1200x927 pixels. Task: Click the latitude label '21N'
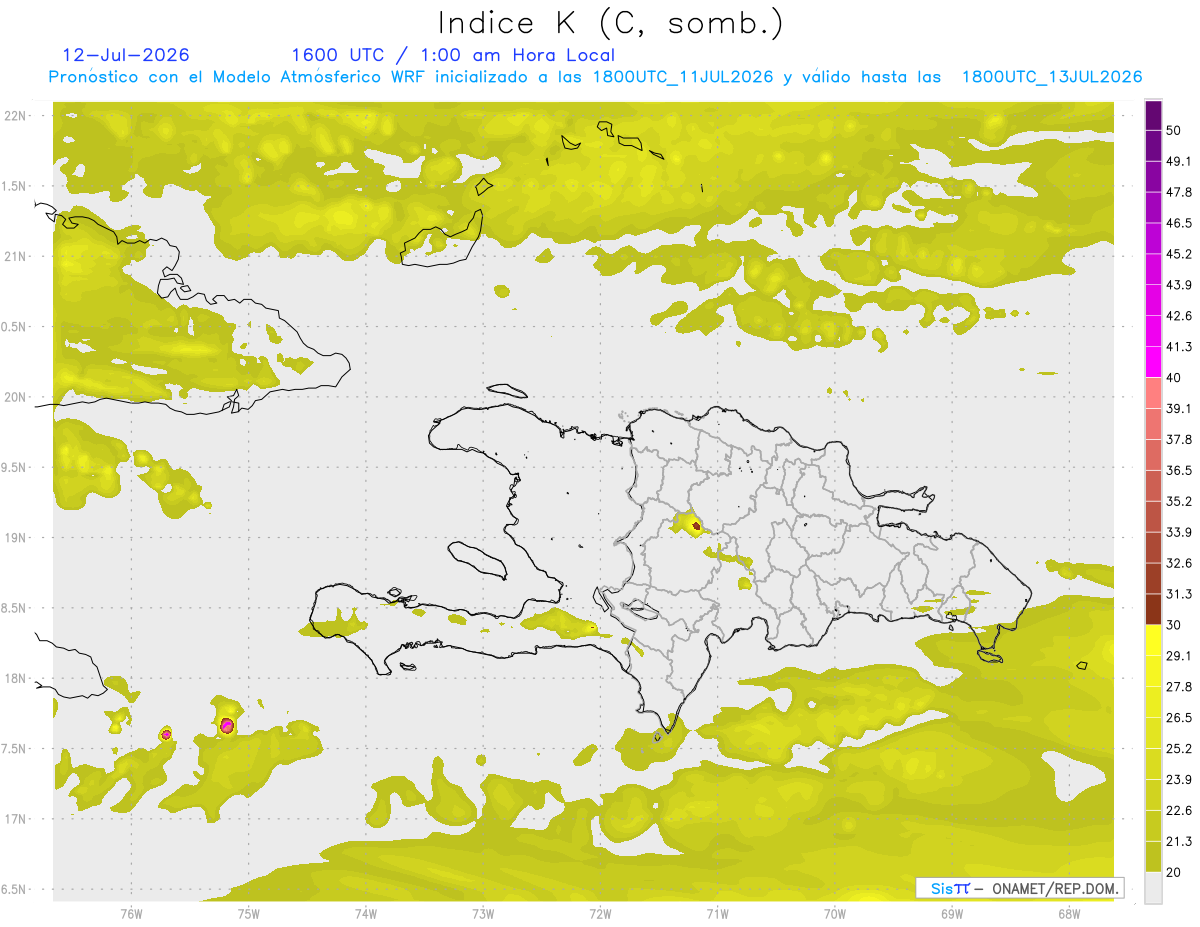(x=16, y=256)
